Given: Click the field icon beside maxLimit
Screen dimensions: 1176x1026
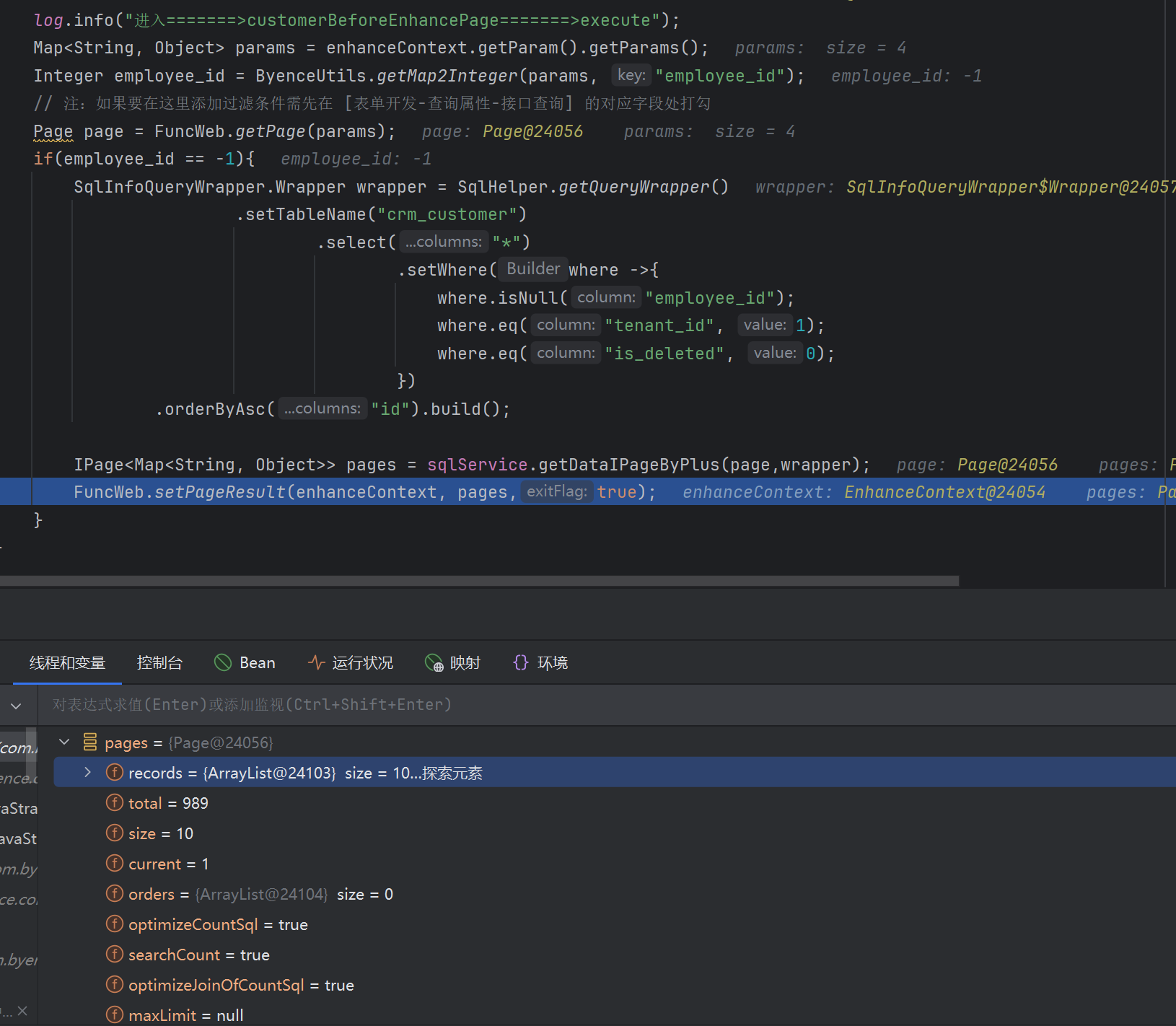Looking at the screenshot, I should click(115, 1015).
